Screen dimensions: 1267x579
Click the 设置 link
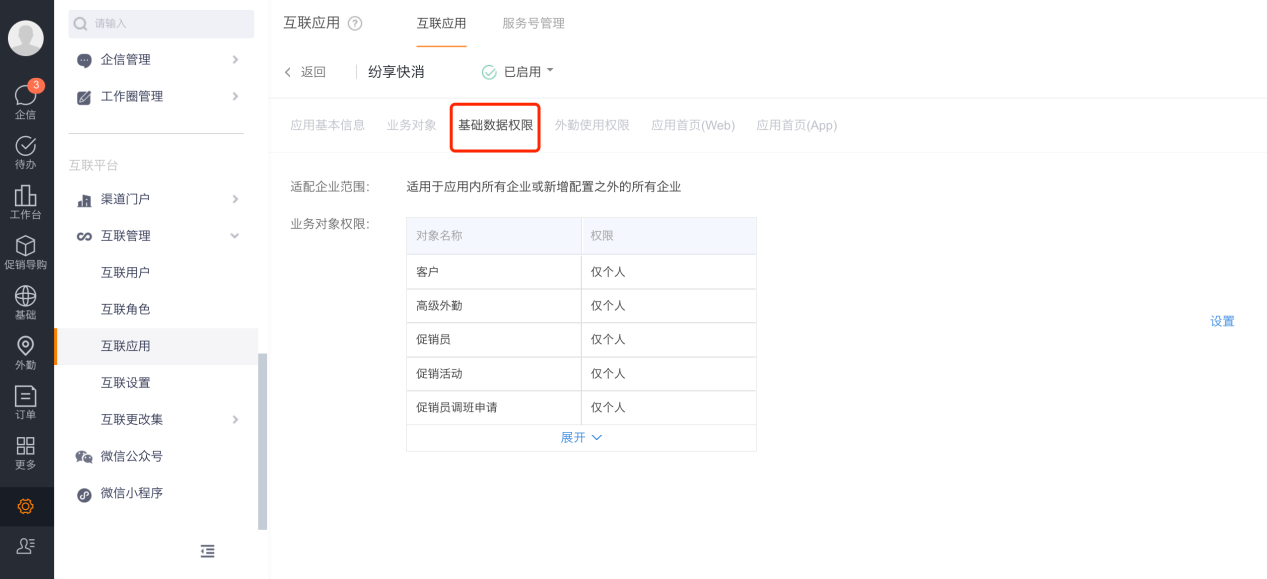(1222, 322)
